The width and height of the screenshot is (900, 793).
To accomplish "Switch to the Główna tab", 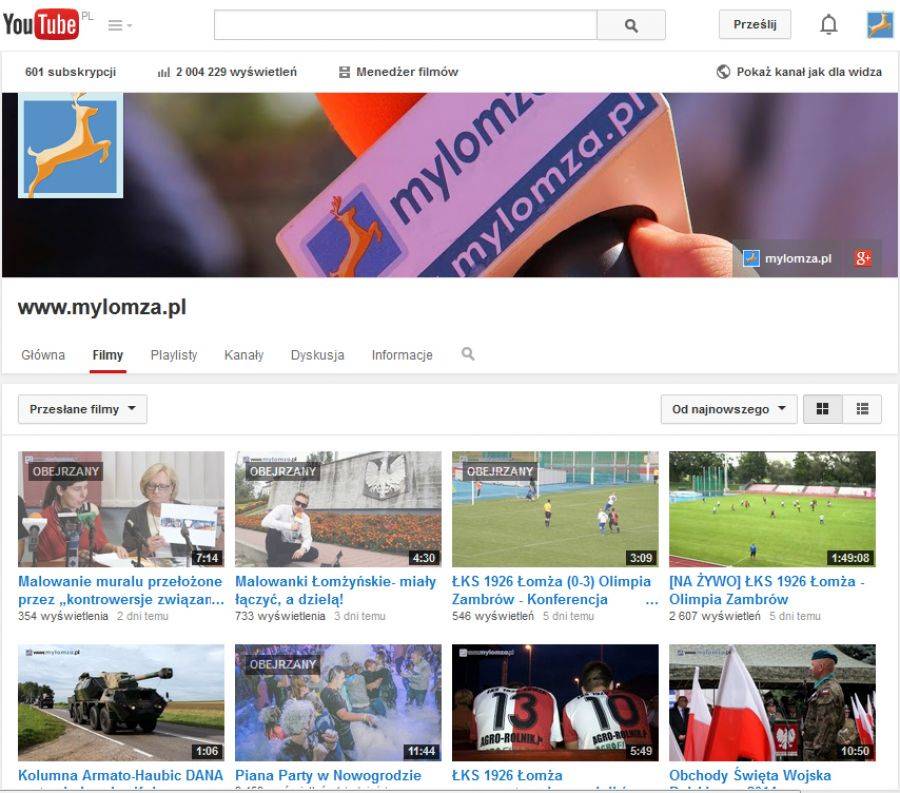I will point(43,355).
